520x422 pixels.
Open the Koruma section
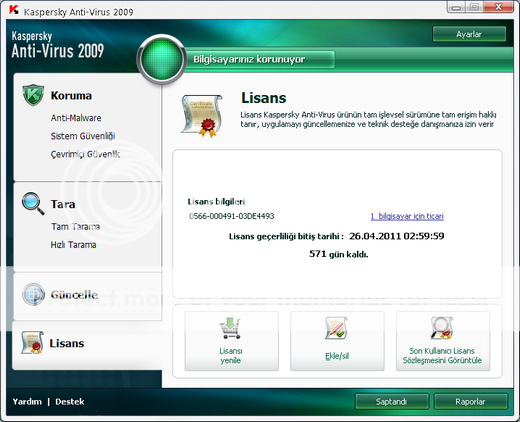[x=71, y=96]
